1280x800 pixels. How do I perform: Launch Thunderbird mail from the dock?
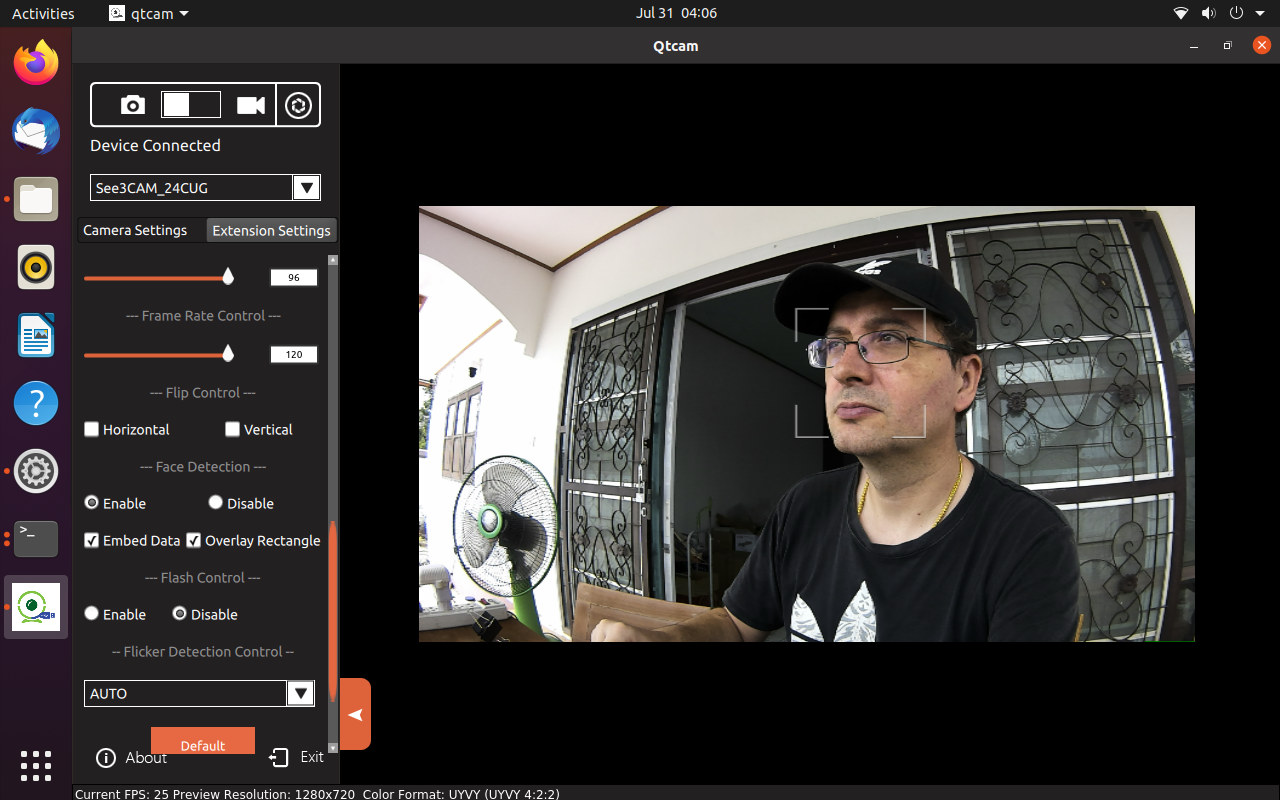point(36,131)
